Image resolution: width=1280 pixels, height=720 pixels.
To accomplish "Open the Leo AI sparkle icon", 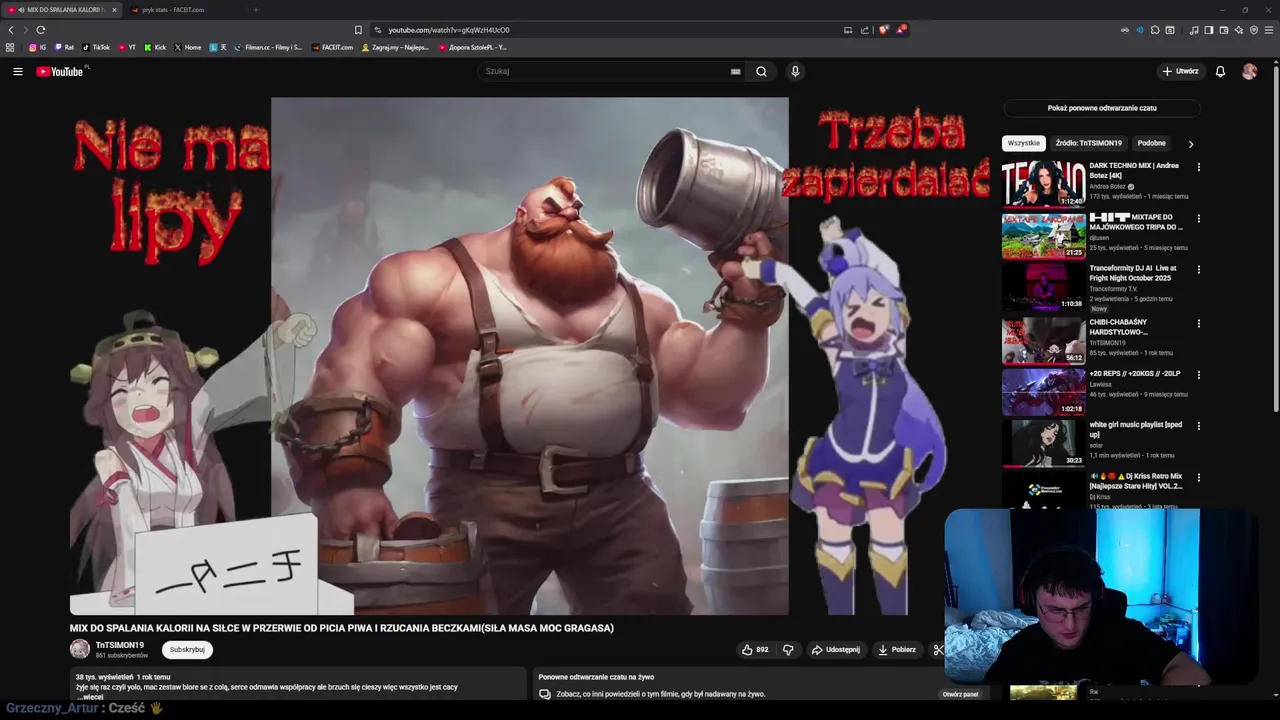I will tap(1239, 30).
